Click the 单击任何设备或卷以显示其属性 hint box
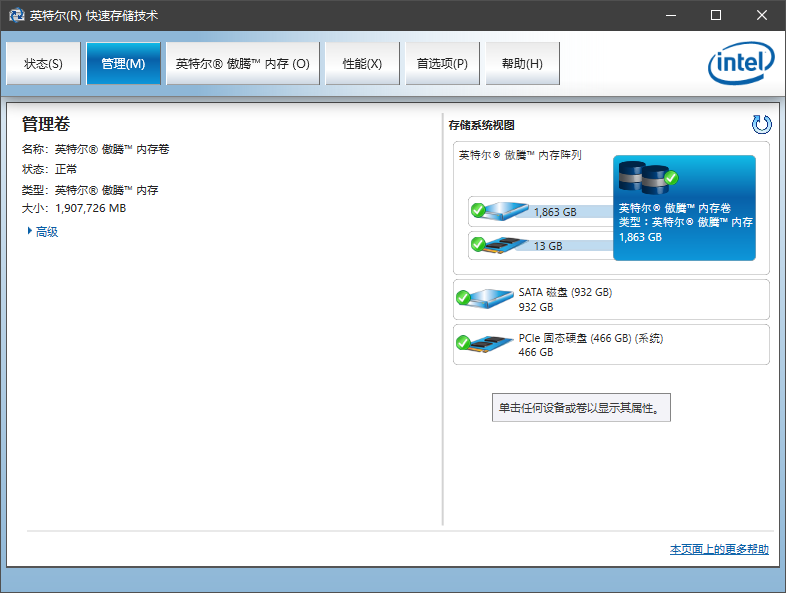The image size is (786, 593). (581, 408)
